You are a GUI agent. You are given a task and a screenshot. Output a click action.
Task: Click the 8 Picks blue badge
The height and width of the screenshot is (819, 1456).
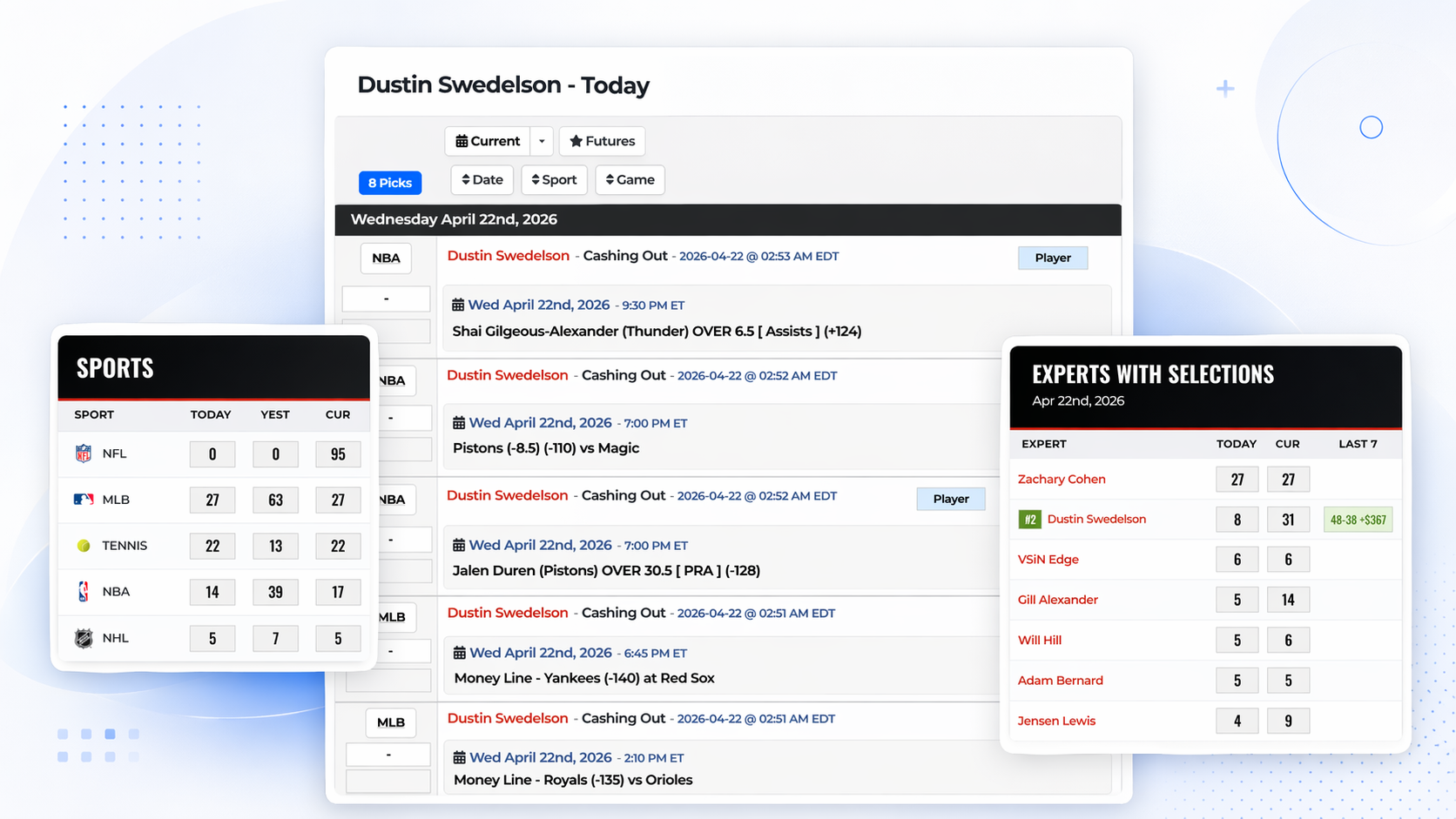(389, 183)
